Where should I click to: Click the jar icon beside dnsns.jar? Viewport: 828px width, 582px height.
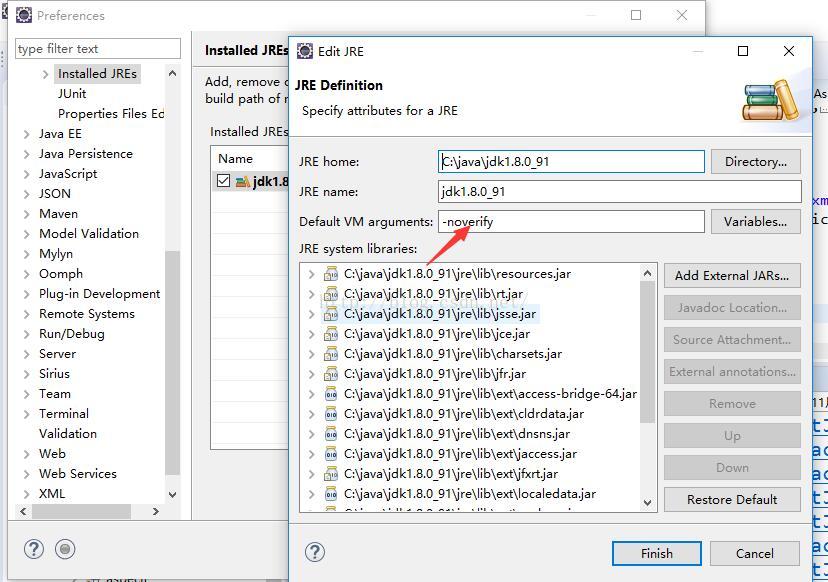(331, 435)
